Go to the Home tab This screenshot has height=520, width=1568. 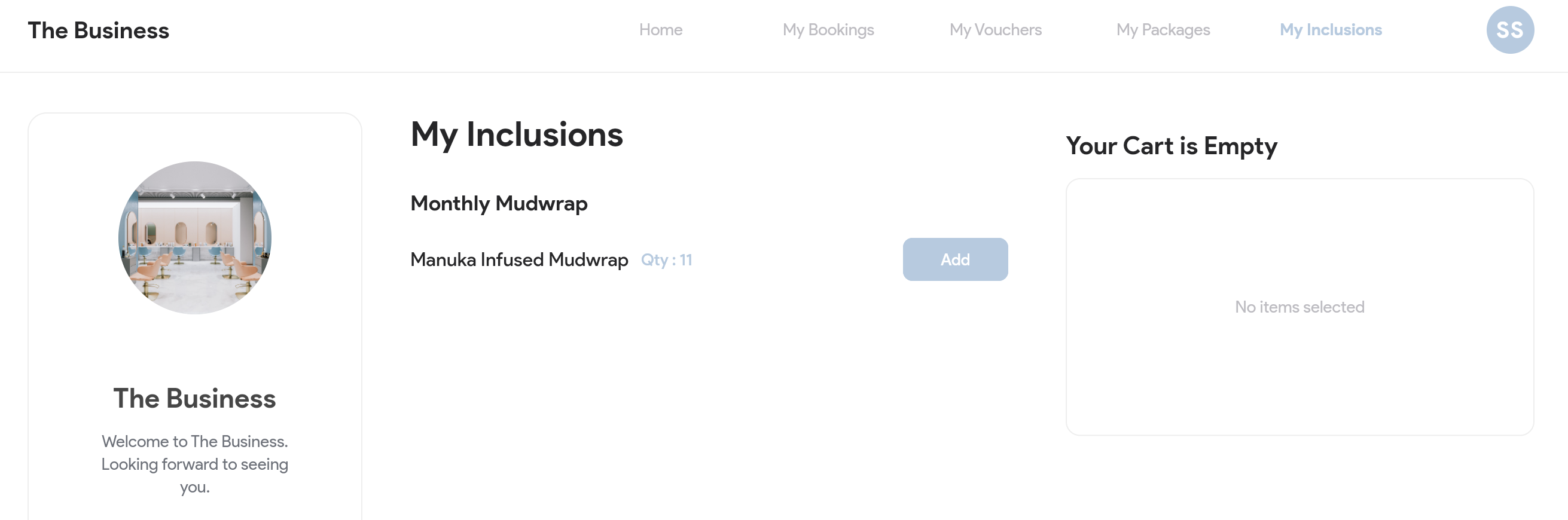pos(660,30)
